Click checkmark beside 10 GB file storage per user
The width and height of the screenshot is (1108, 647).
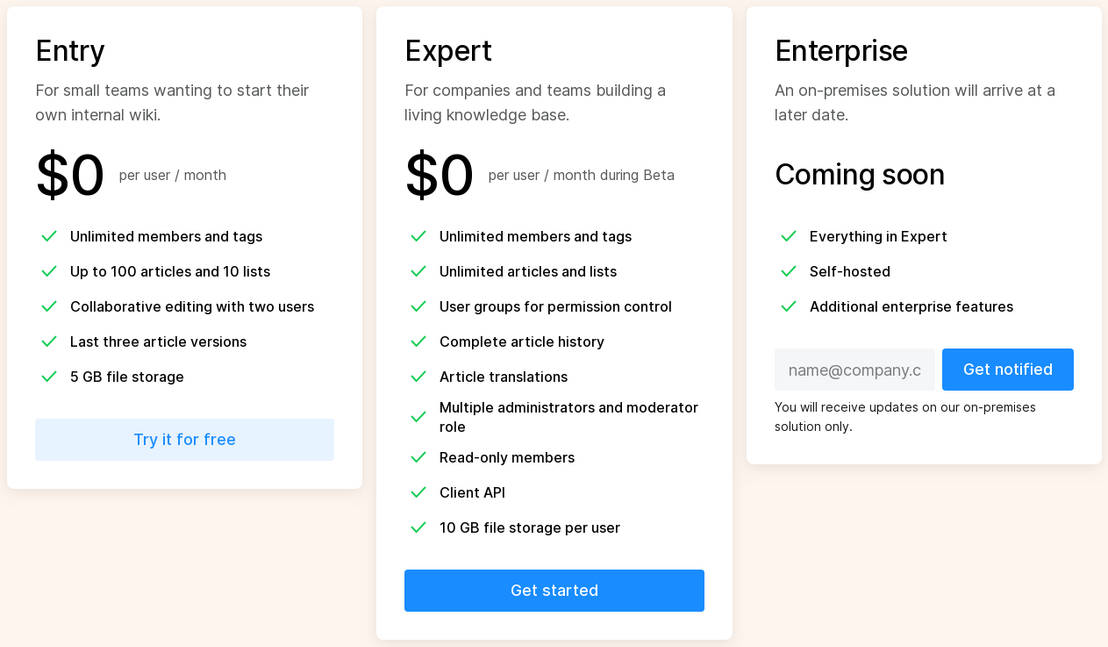(x=418, y=528)
